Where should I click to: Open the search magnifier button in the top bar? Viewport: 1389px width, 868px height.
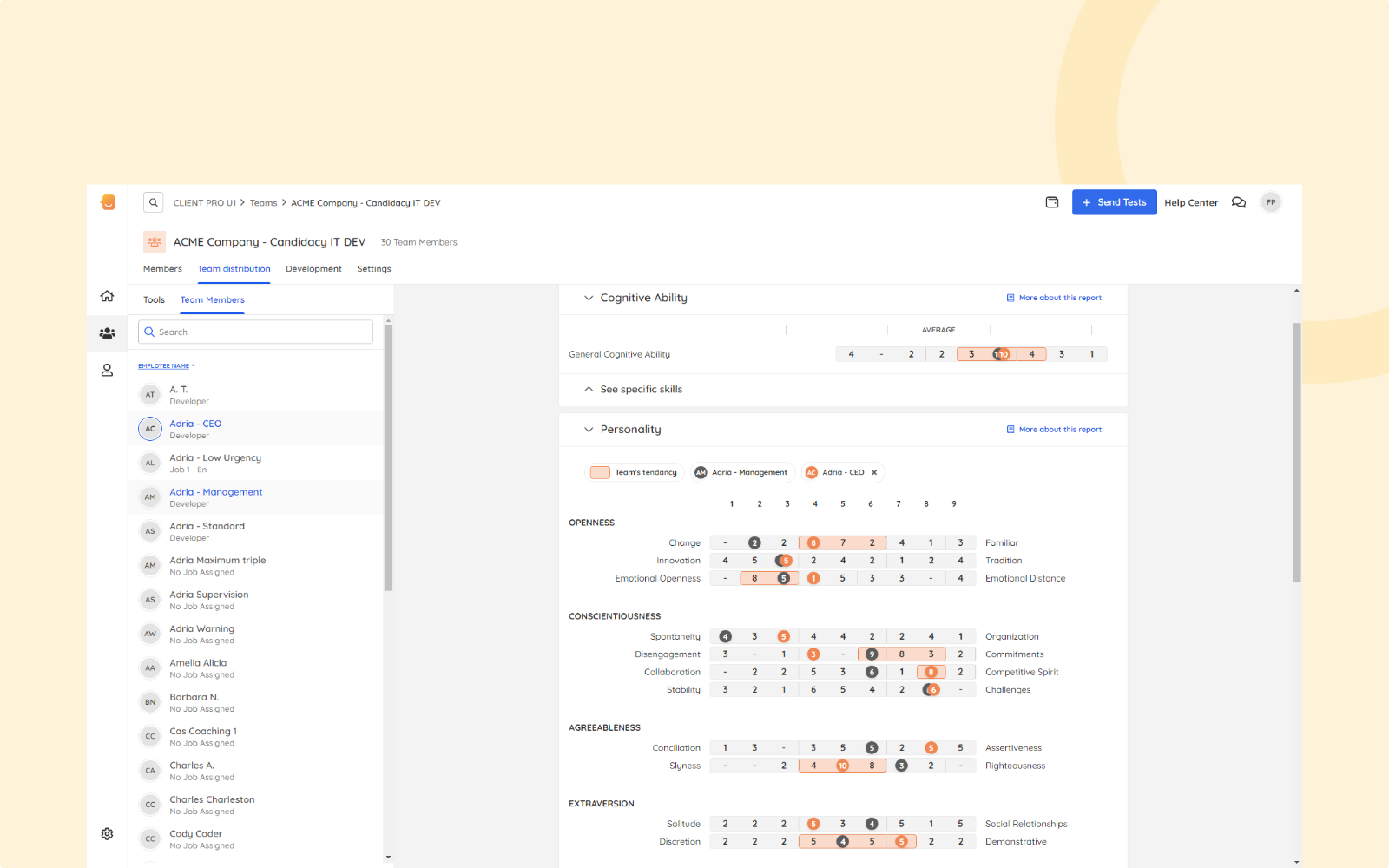click(x=153, y=202)
